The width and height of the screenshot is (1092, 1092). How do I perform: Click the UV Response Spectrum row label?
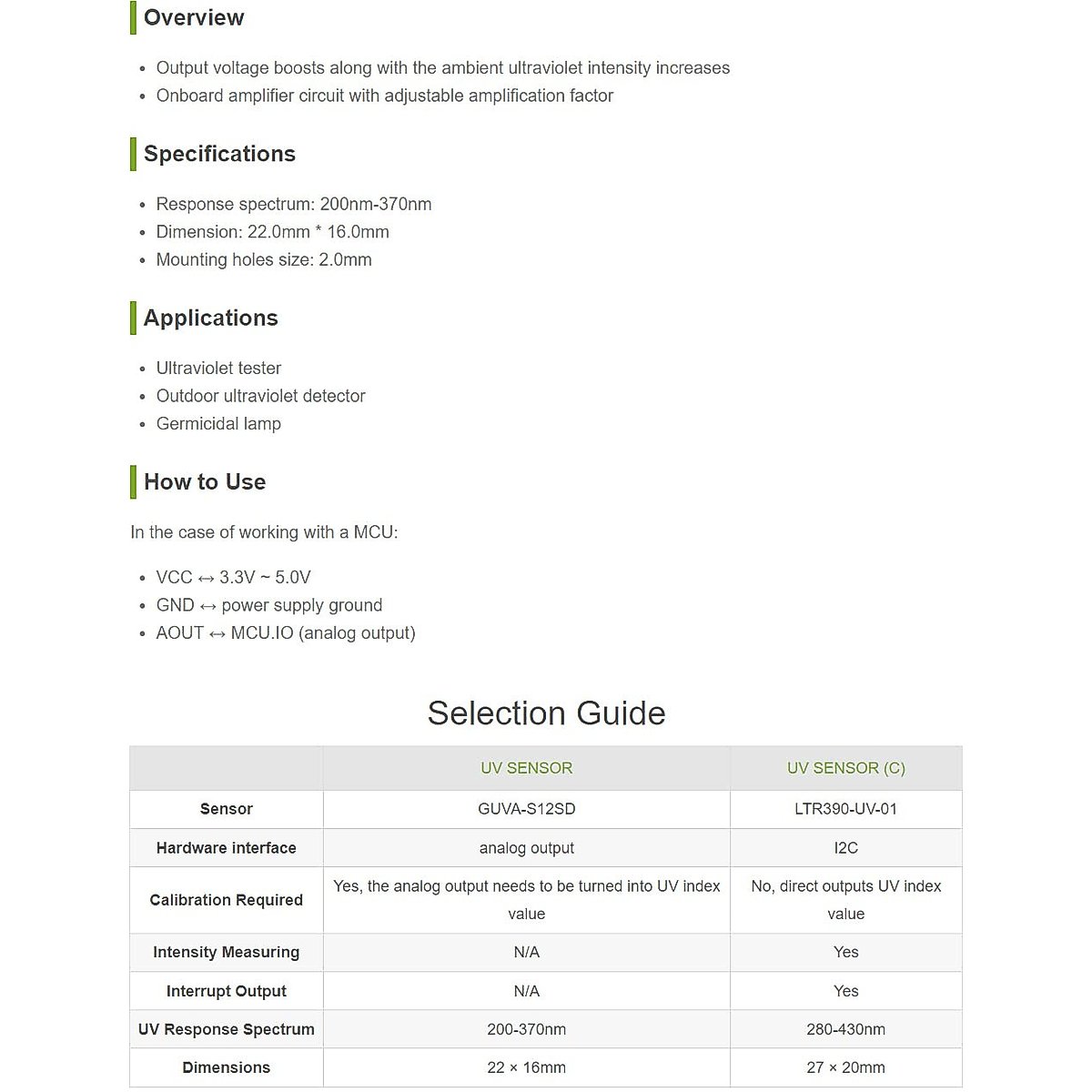pyautogui.click(x=226, y=1029)
